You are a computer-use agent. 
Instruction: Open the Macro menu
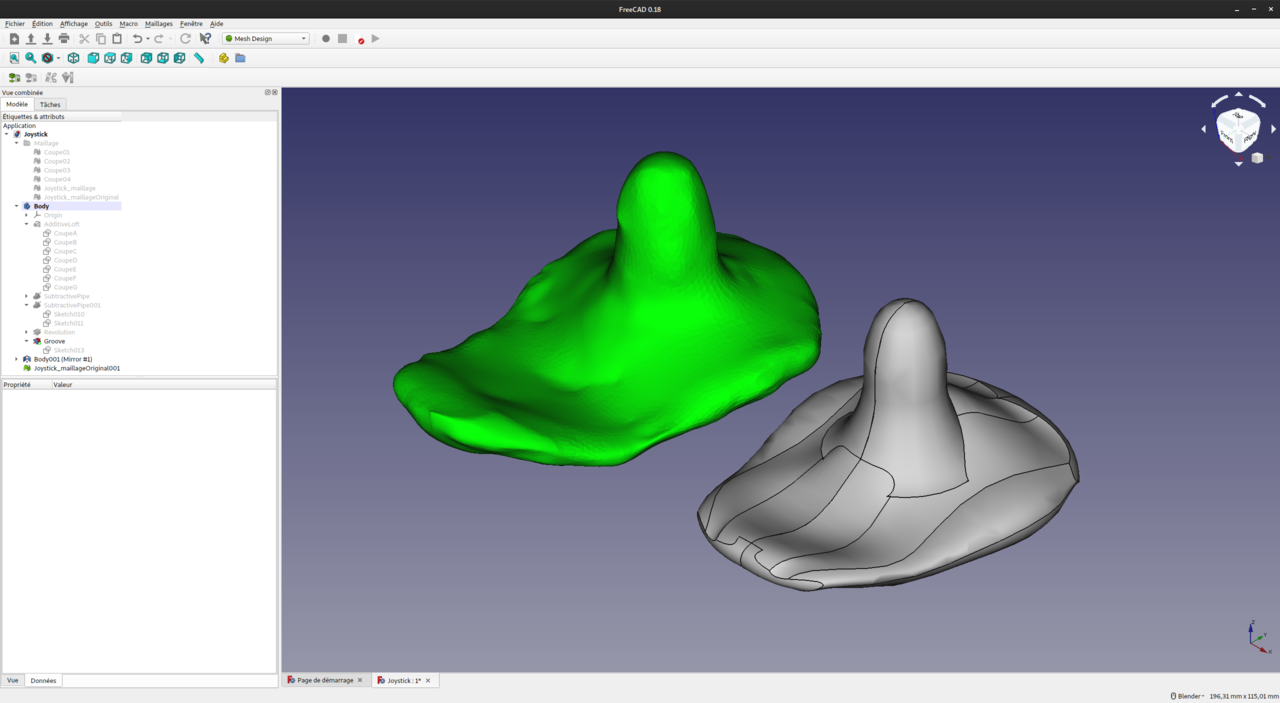(129, 23)
